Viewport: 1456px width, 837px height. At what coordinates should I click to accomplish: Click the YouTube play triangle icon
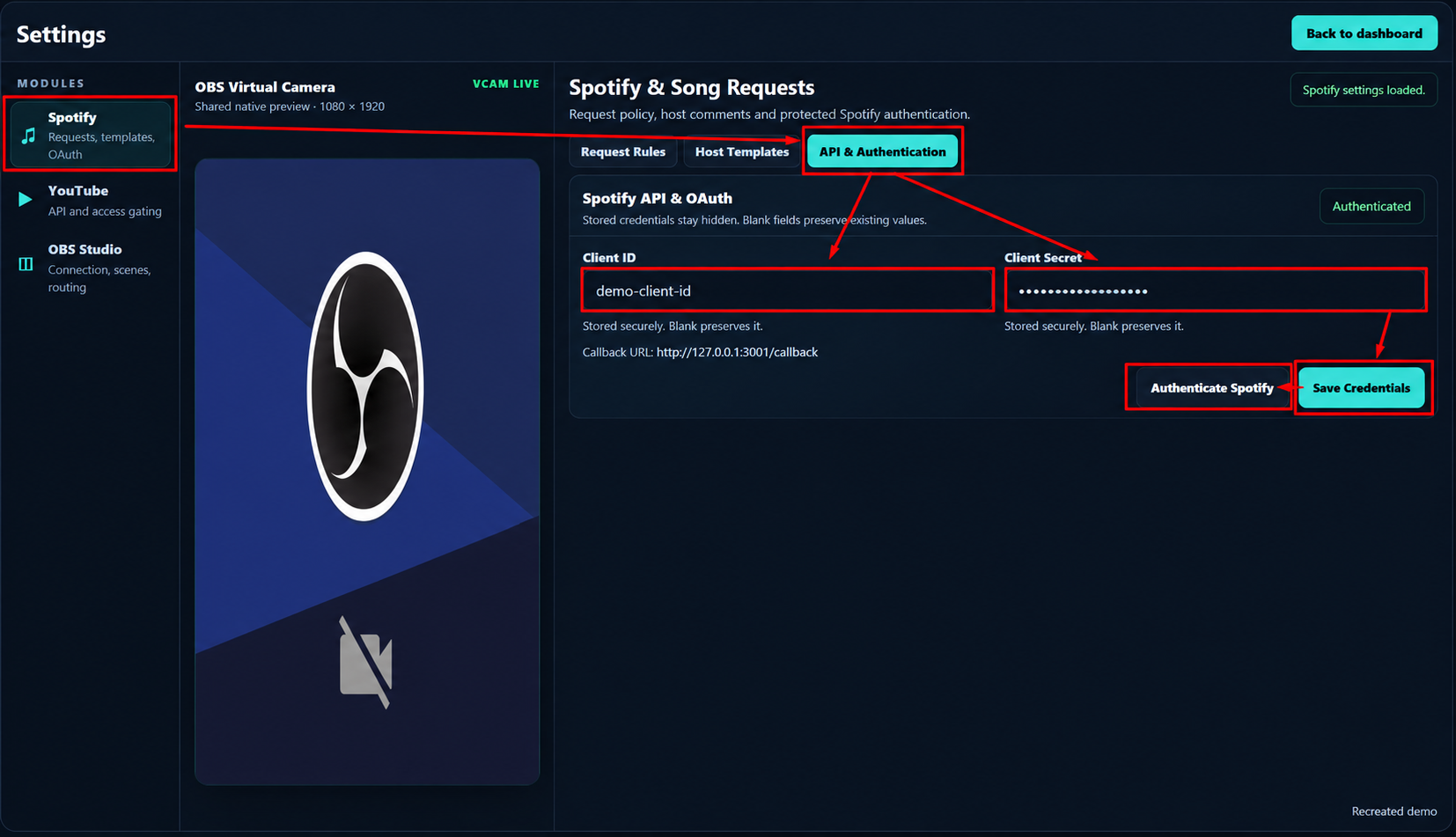click(26, 200)
